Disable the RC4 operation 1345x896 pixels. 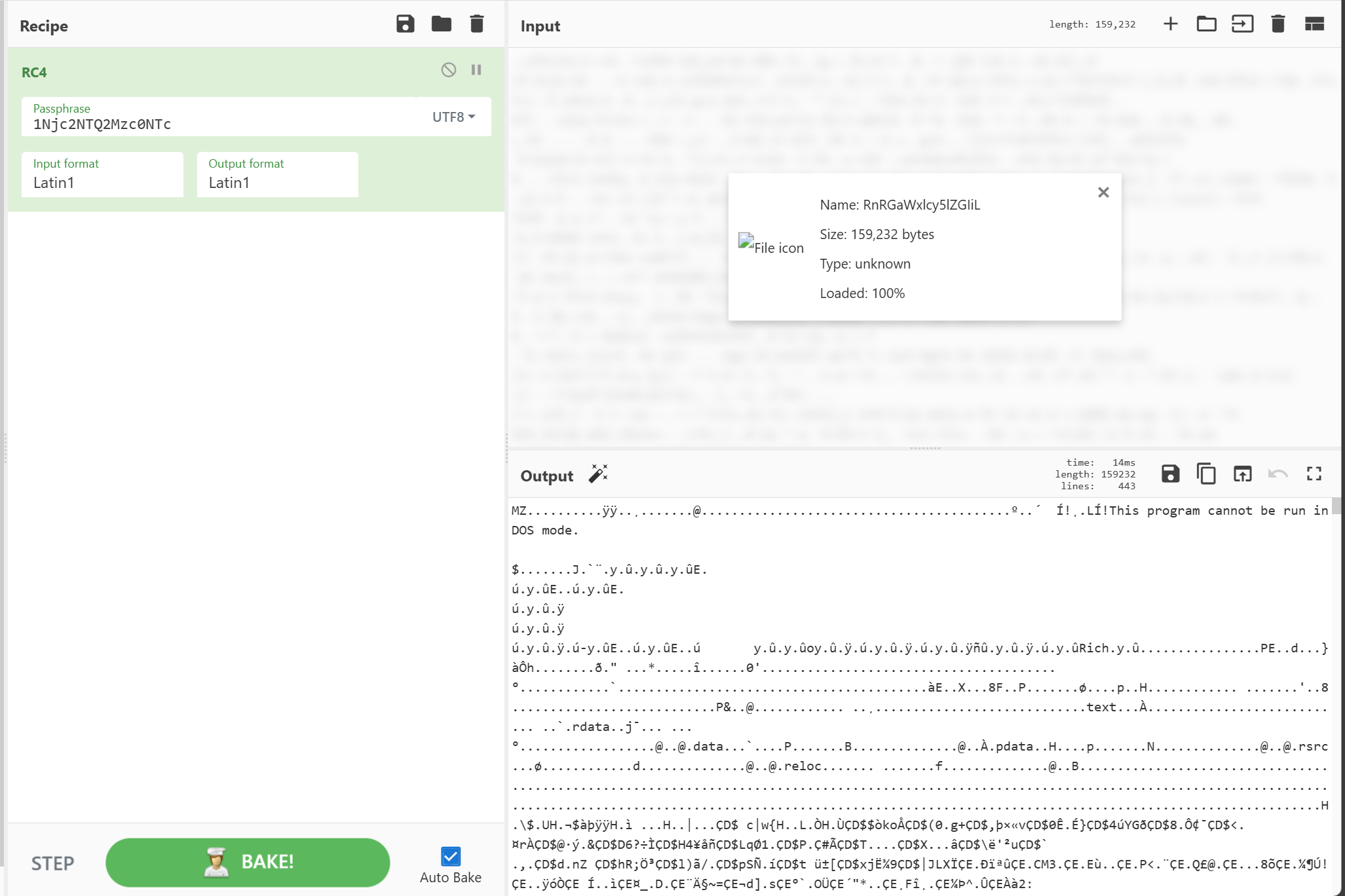point(449,70)
